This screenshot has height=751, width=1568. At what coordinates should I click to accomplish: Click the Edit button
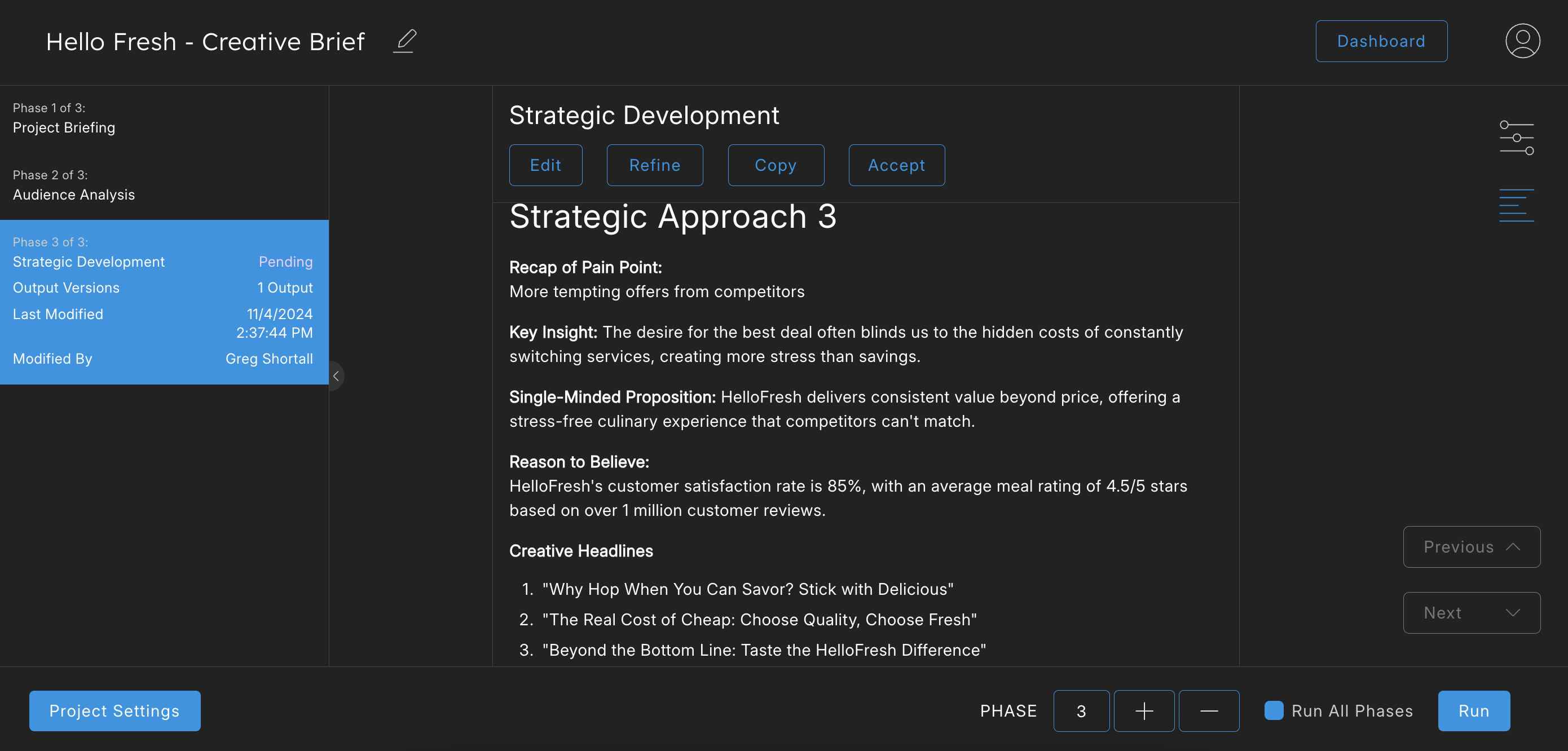click(x=545, y=165)
